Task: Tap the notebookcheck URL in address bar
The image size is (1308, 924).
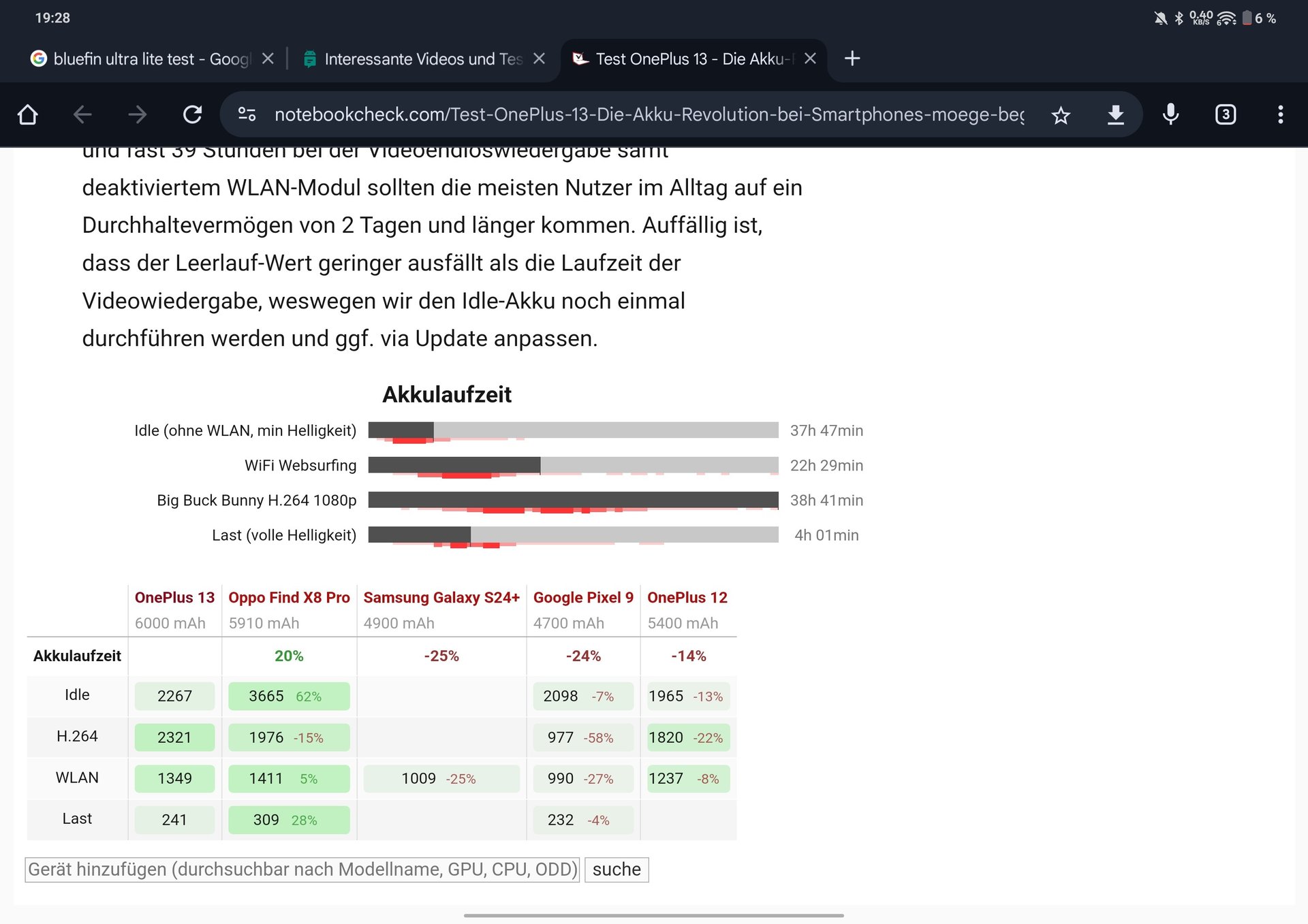Action: click(x=647, y=114)
